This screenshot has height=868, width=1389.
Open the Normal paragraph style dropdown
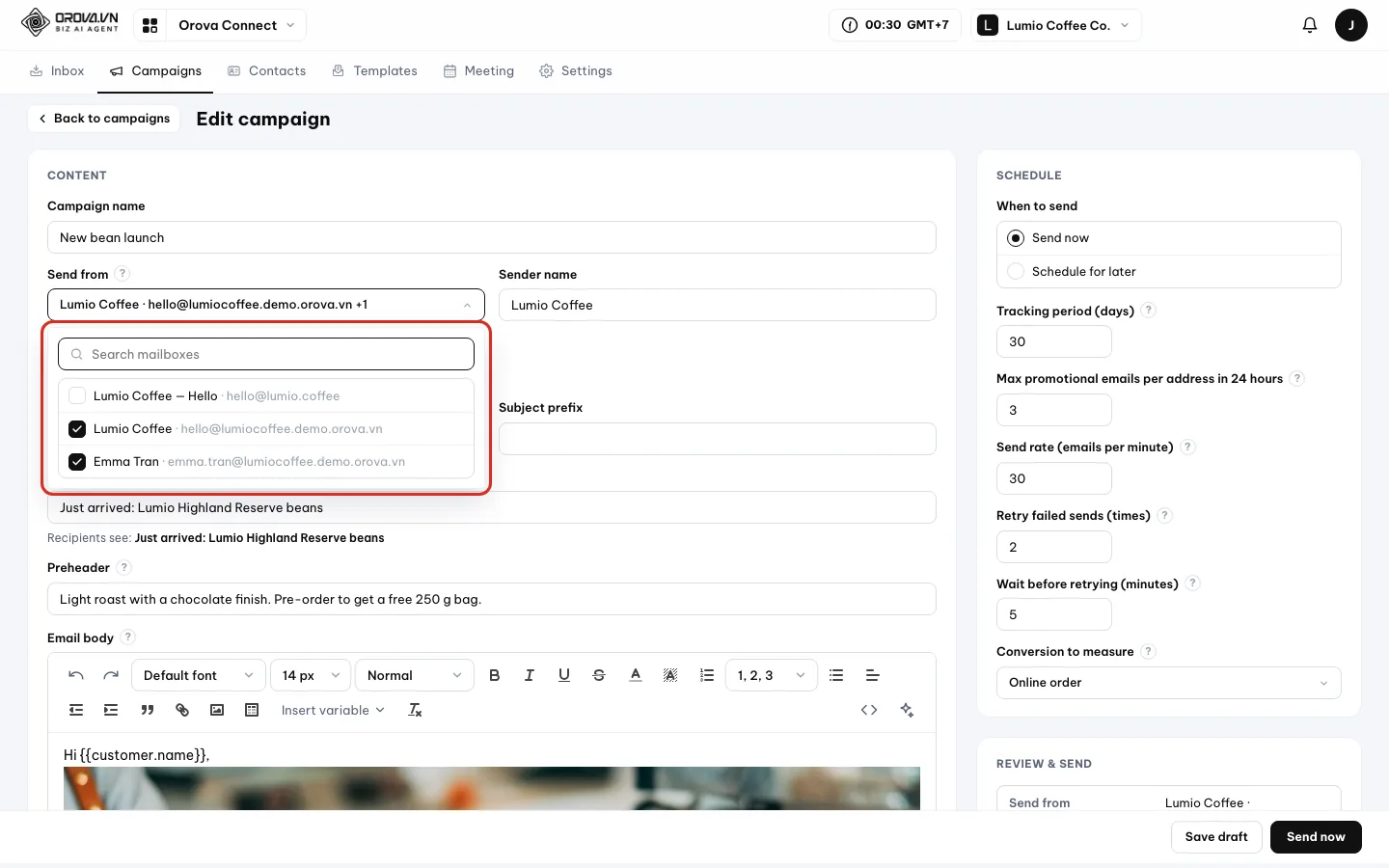click(x=415, y=675)
